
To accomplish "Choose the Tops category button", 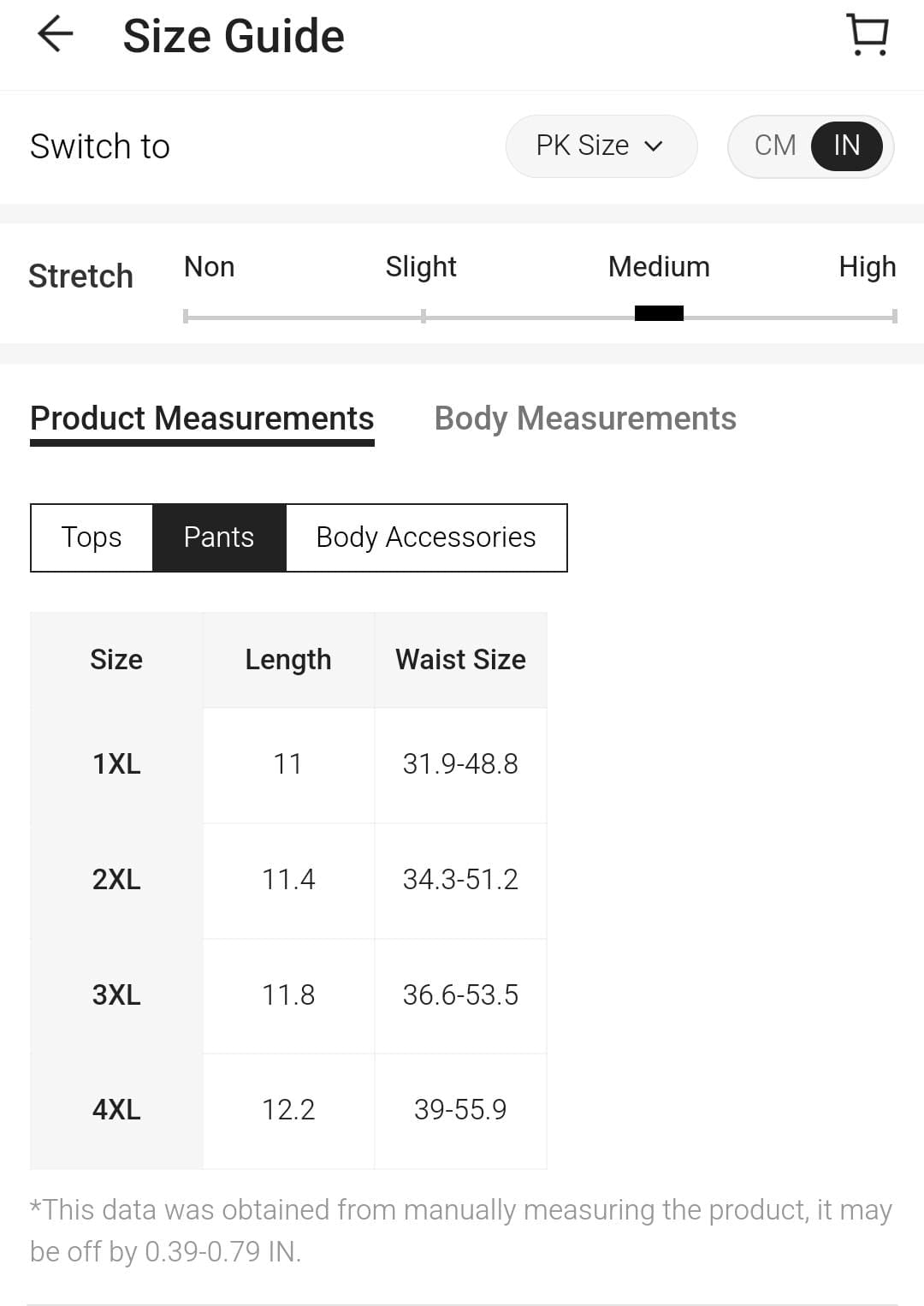I will [92, 537].
